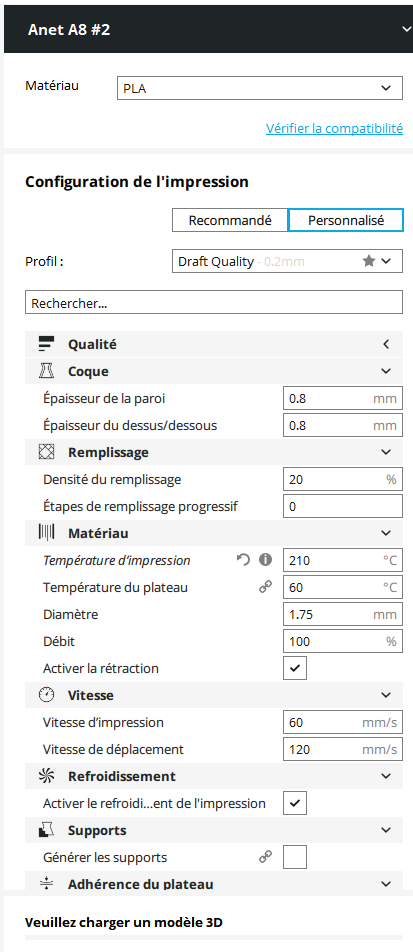The width and height of the screenshot is (413, 952).
Task: Click the Refroidissement fan icon
Action: tap(46, 776)
